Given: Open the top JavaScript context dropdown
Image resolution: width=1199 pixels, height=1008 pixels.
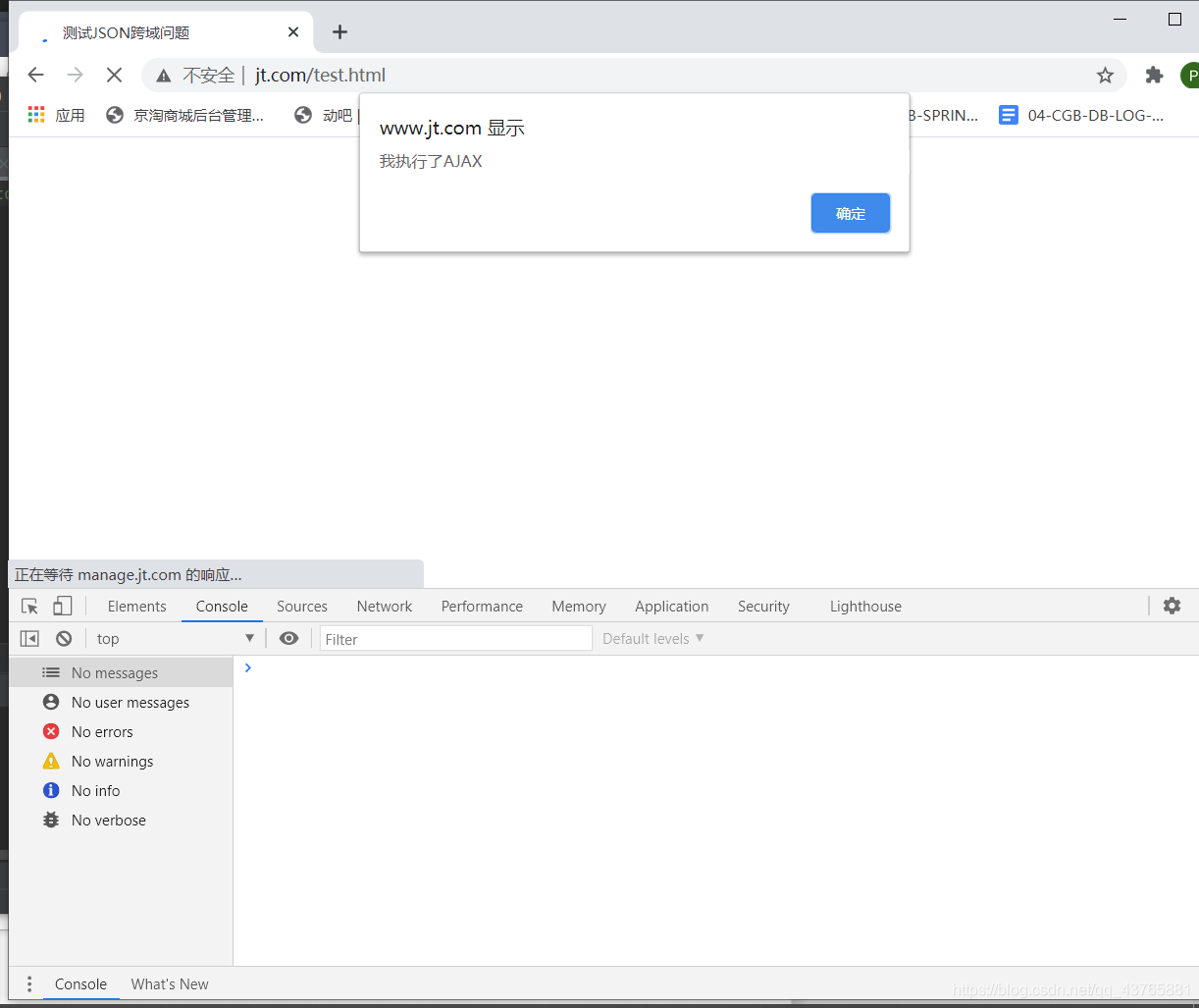Looking at the screenshot, I should point(176,639).
